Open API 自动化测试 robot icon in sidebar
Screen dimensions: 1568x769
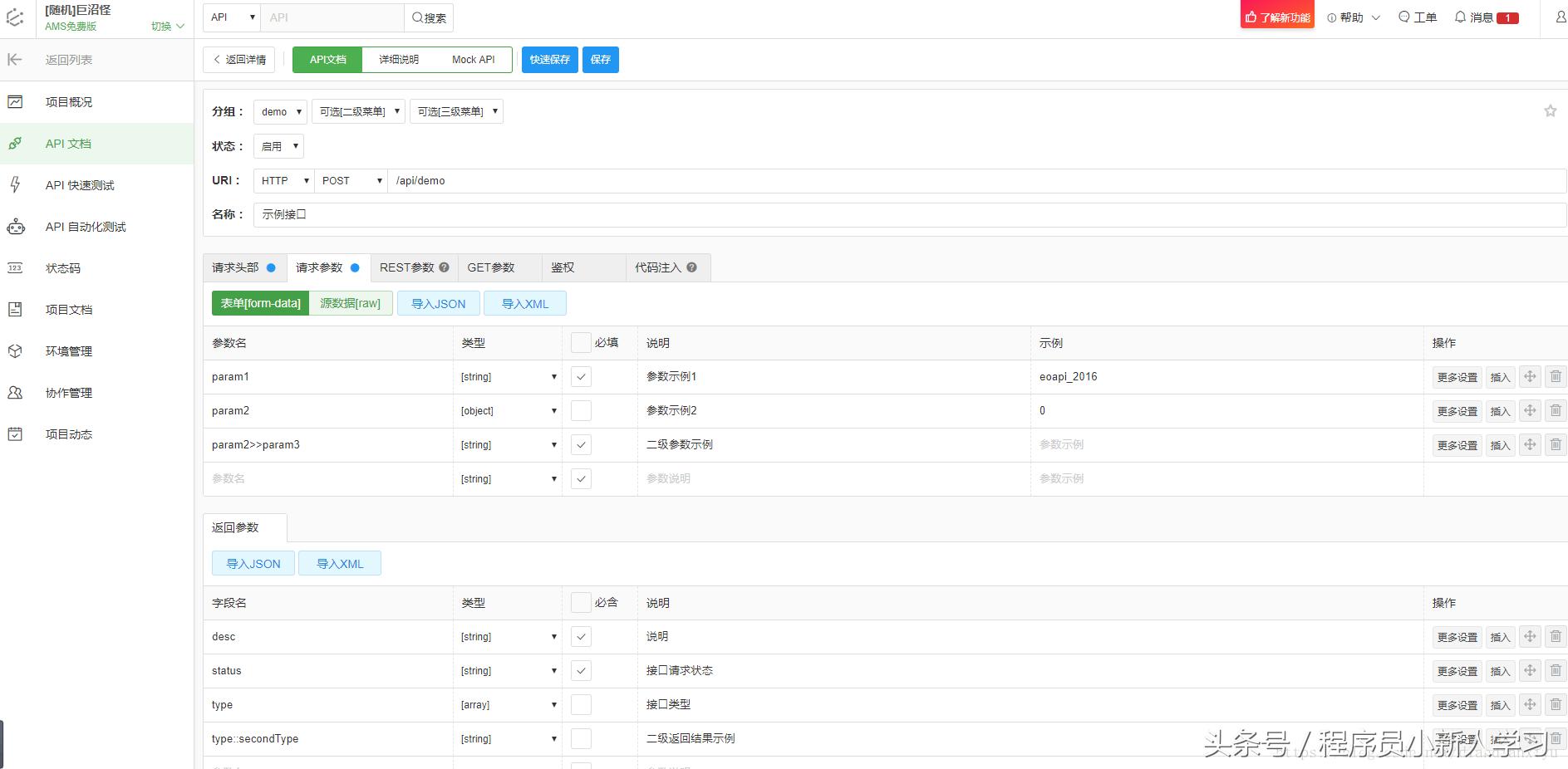click(x=15, y=227)
